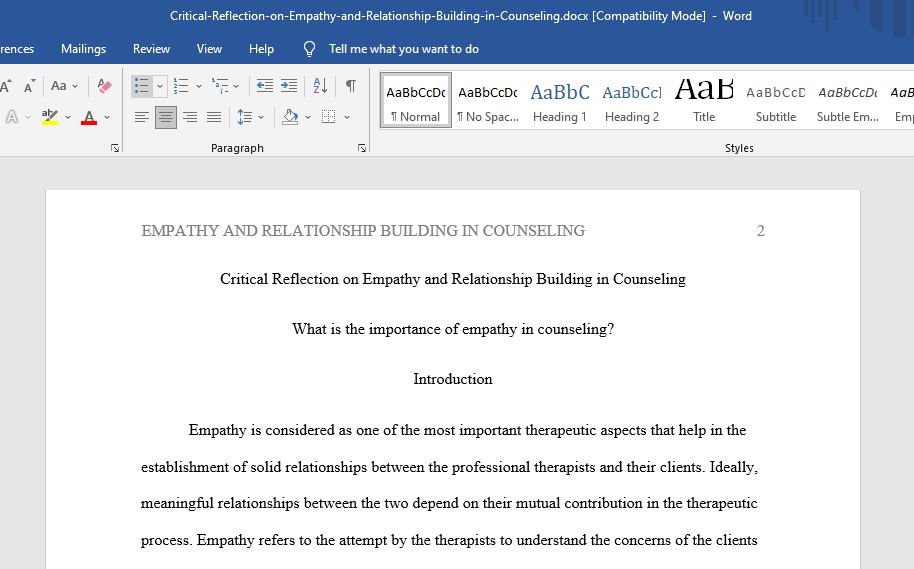The width and height of the screenshot is (914, 569).
Task: Toggle center alignment
Action: (x=166, y=117)
